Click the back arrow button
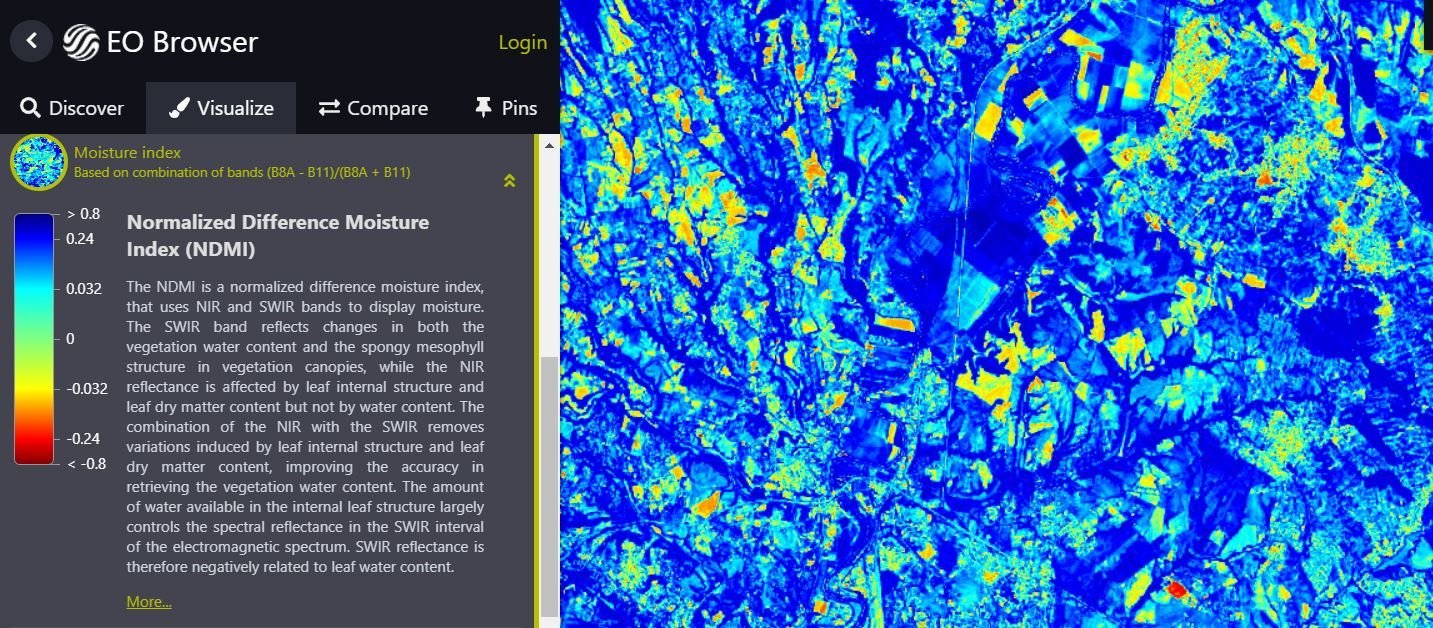This screenshot has height=628, width=1433. coord(31,41)
